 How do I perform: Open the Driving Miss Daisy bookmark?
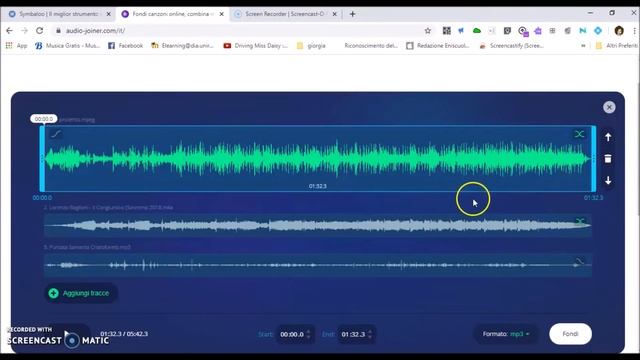click(256, 46)
